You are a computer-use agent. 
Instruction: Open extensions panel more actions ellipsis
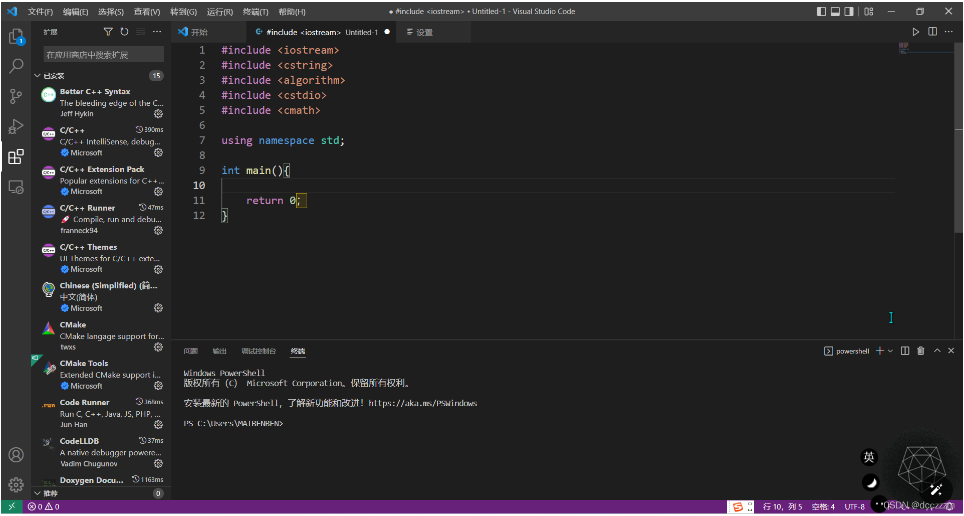(157, 31)
